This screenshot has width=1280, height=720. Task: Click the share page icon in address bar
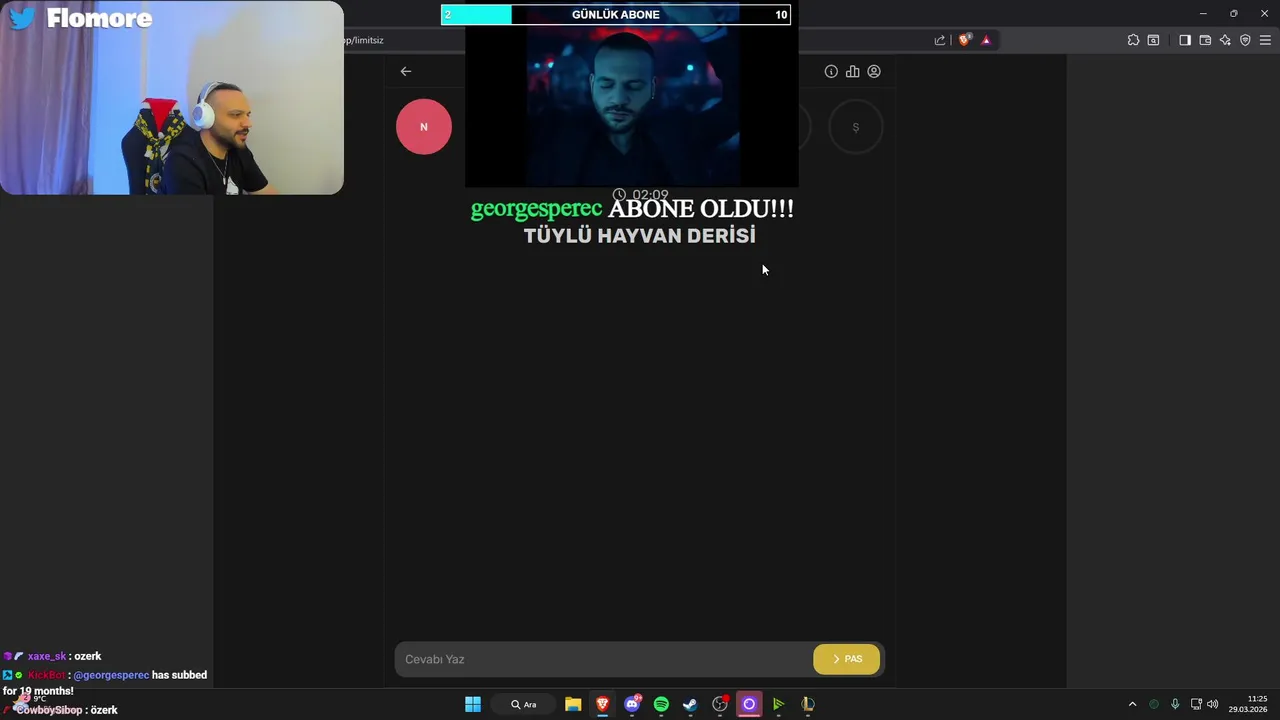[x=940, y=40]
